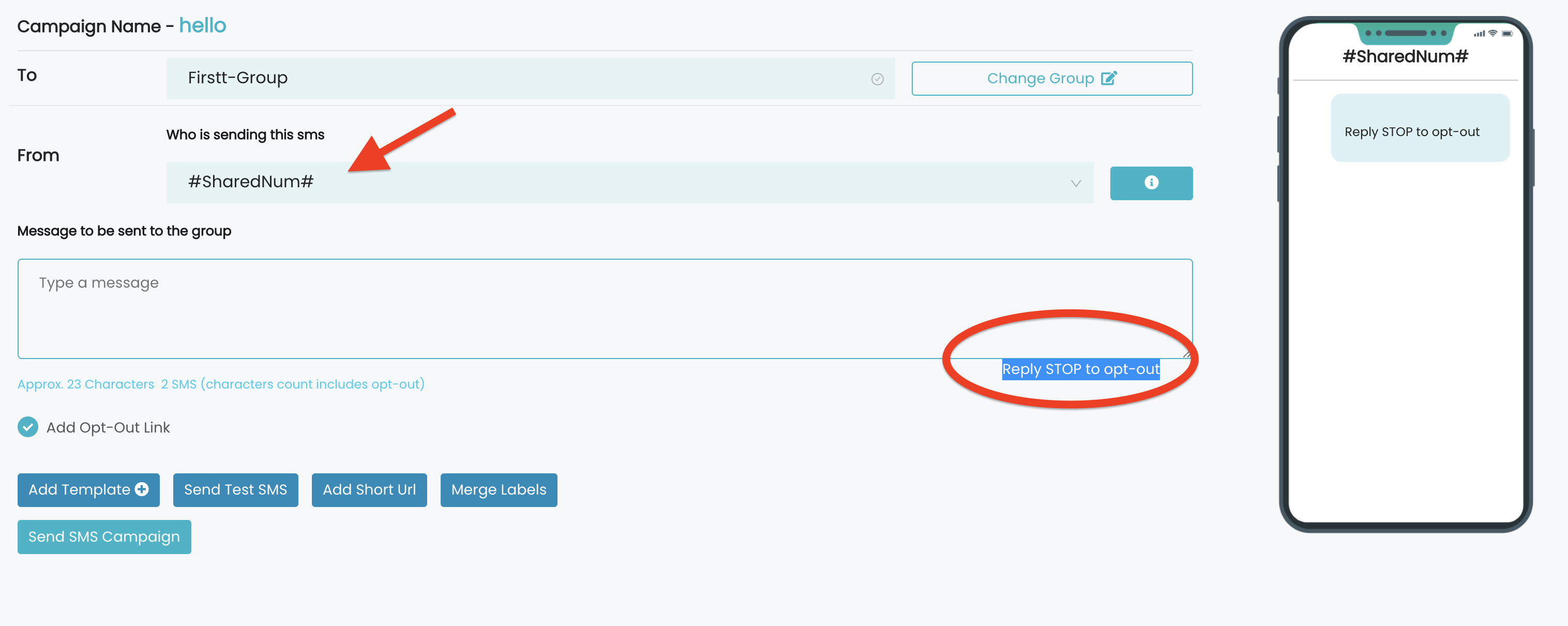The height and width of the screenshot is (626, 1568).
Task: Click the info icon button beside sender dropdown
Action: 1151,183
